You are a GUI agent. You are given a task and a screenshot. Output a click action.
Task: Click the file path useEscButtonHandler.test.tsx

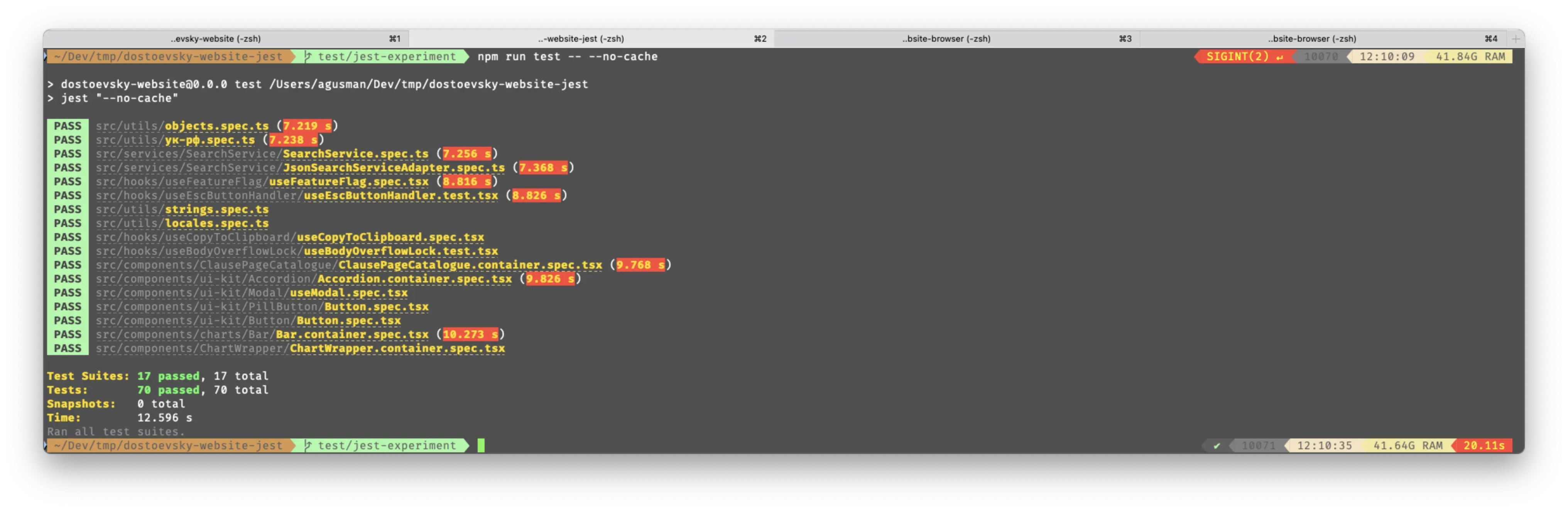[x=296, y=196]
